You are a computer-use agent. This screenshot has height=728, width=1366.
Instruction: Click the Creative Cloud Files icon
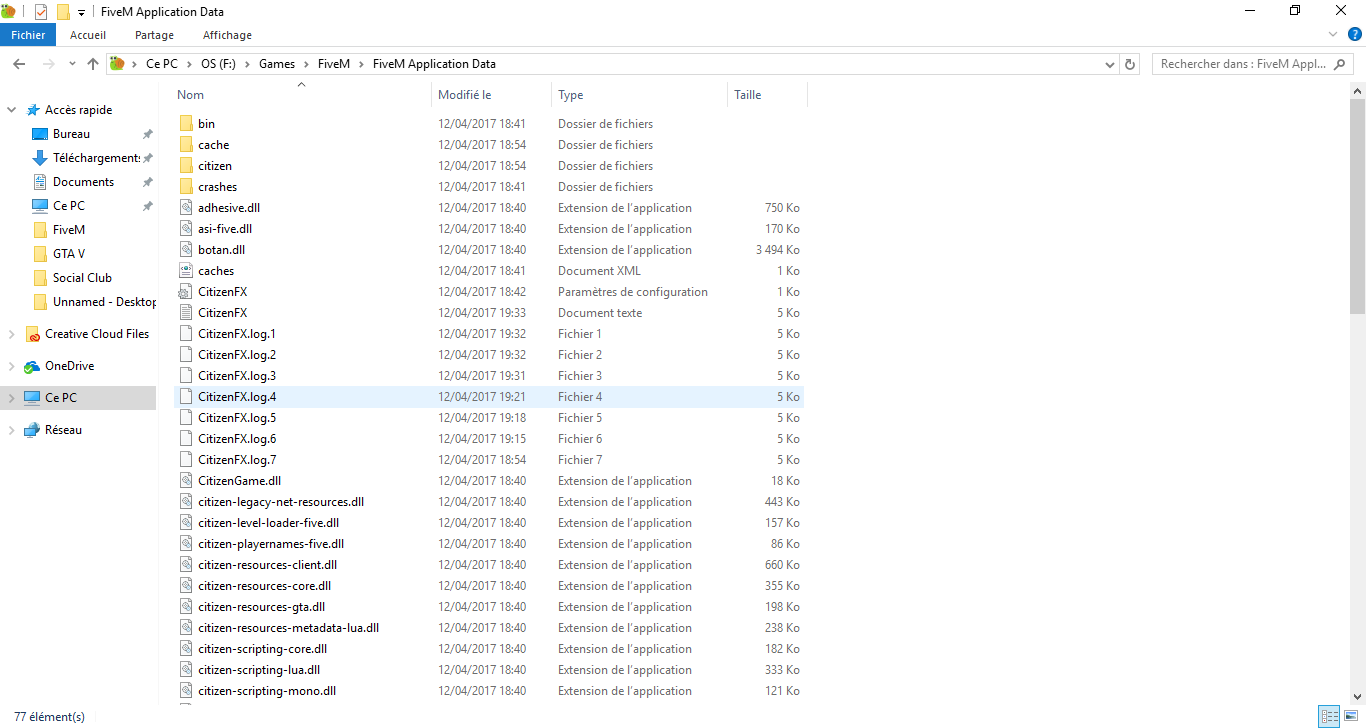pos(33,334)
